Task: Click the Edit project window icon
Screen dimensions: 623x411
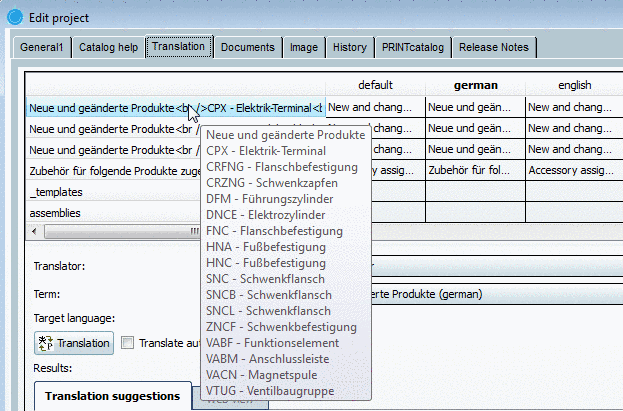Action: [x=15, y=17]
